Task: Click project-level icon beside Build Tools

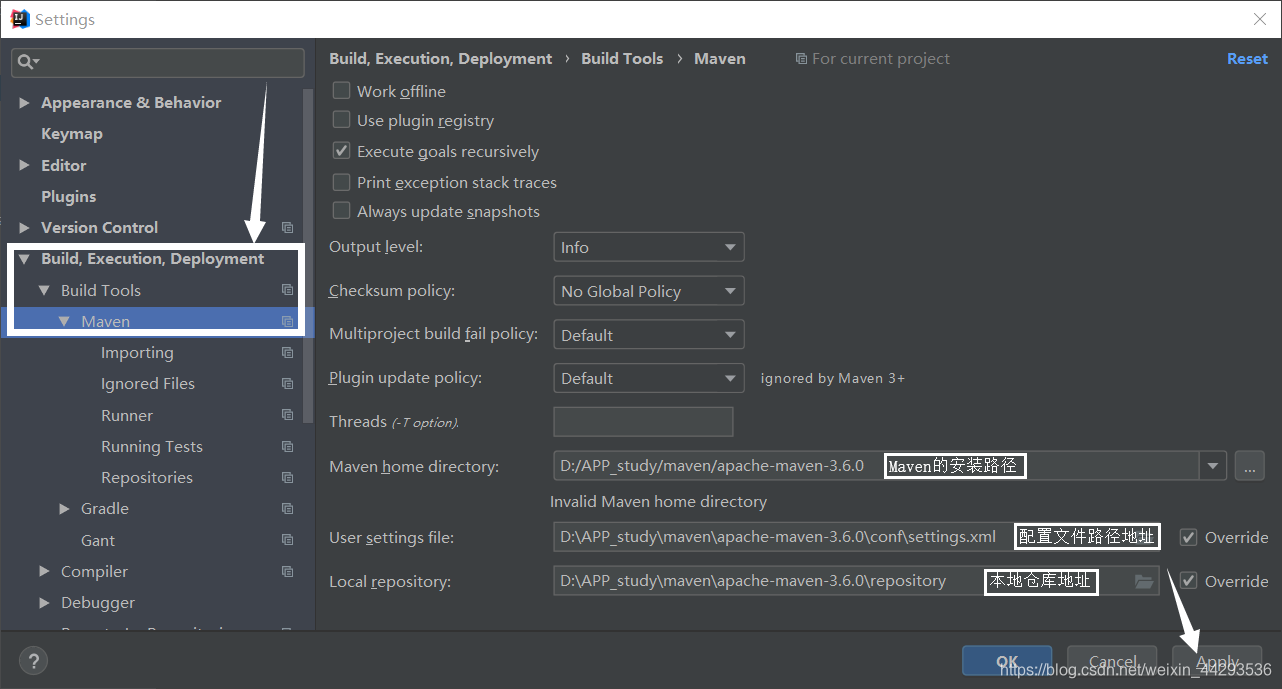Action: coord(287,290)
